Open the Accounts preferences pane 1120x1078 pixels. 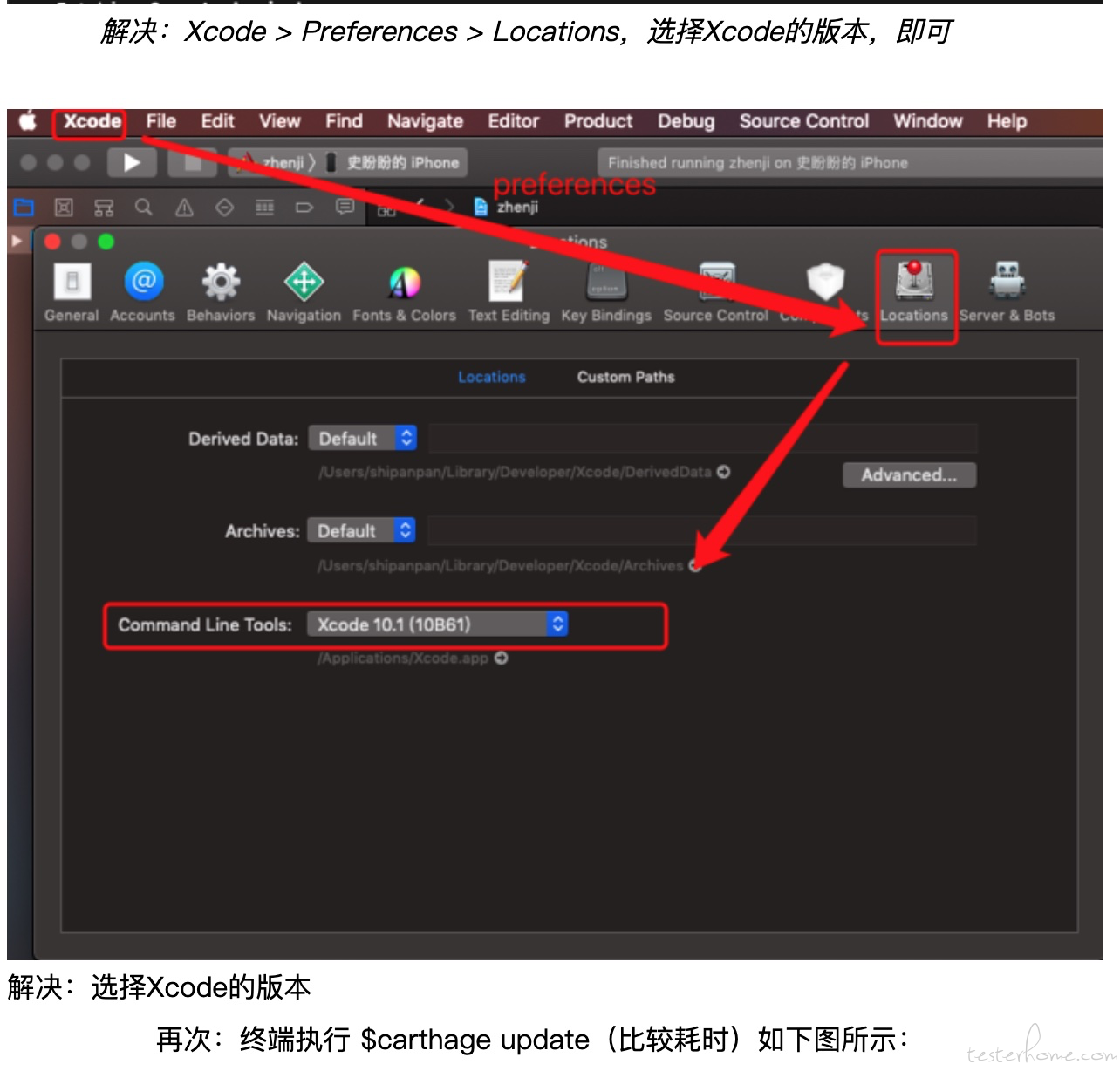tap(142, 292)
